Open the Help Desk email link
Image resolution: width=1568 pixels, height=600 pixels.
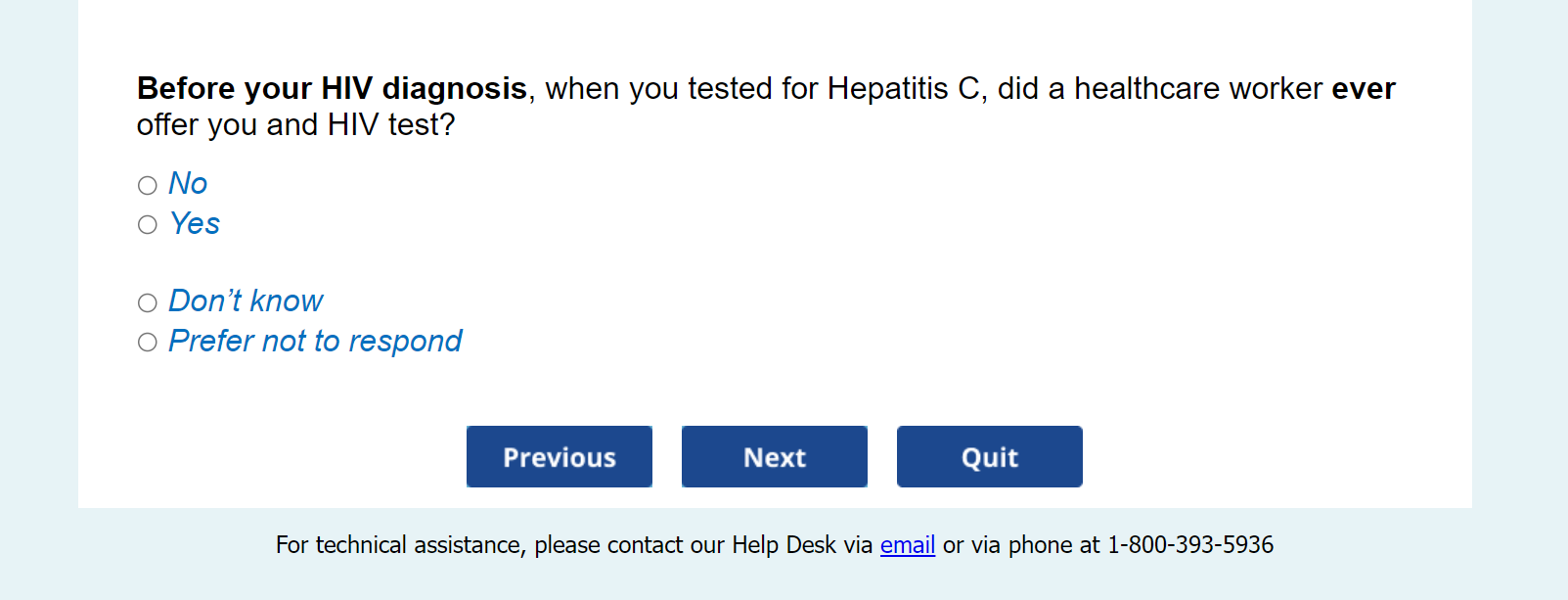point(907,545)
